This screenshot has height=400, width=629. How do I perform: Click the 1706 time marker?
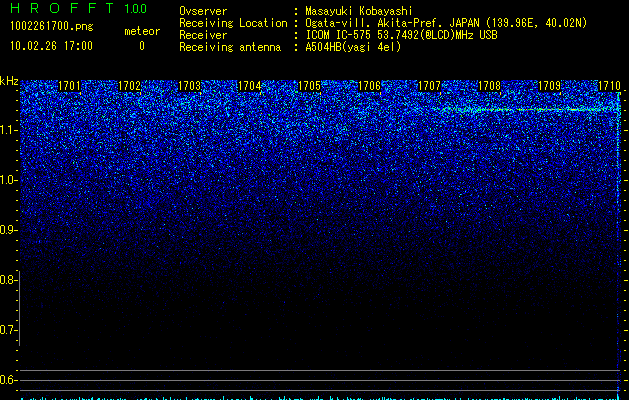pyautogui.click(x=369, y=86)
